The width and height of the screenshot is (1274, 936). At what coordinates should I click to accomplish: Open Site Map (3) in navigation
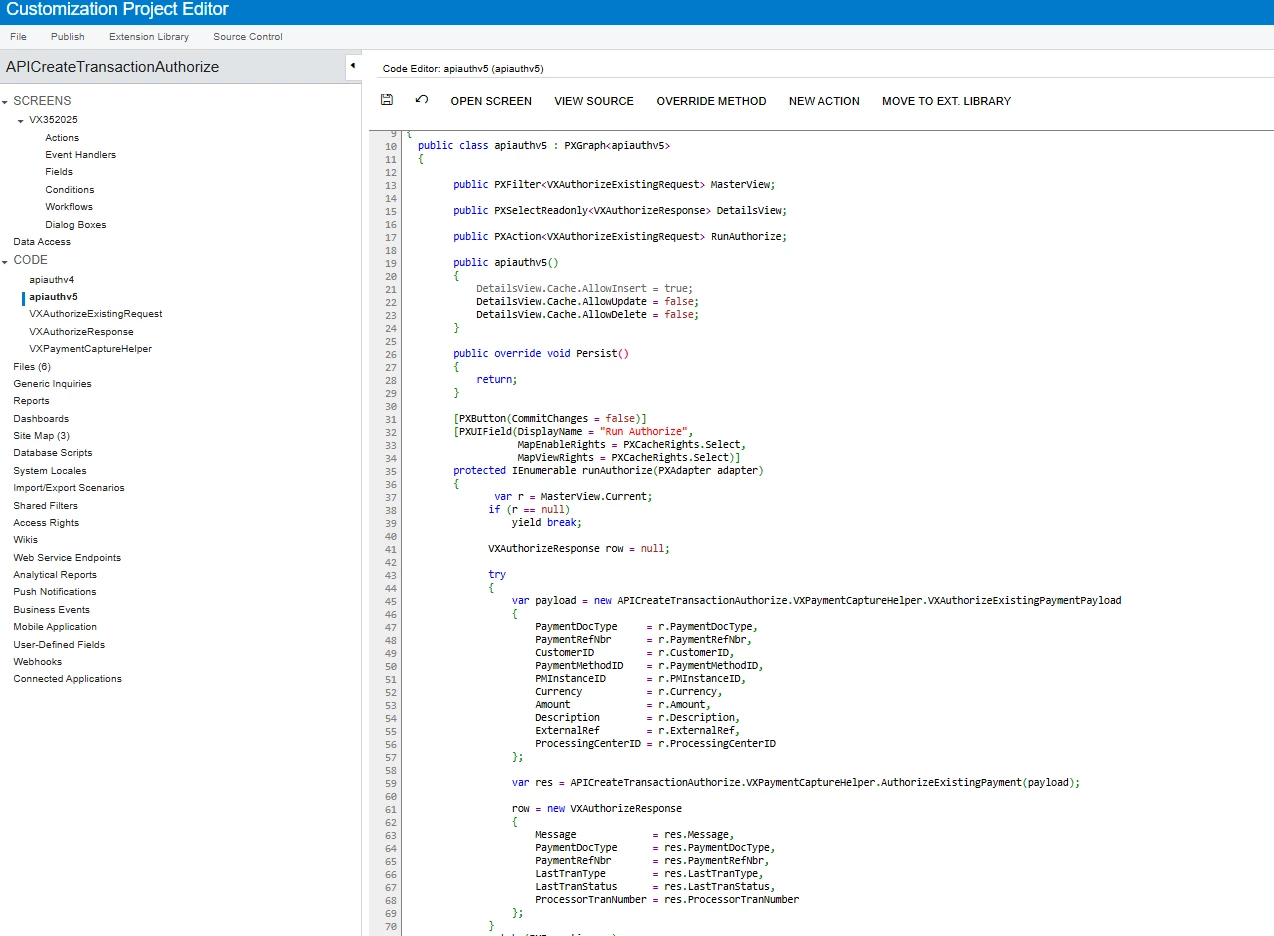(x=41, y=436)
